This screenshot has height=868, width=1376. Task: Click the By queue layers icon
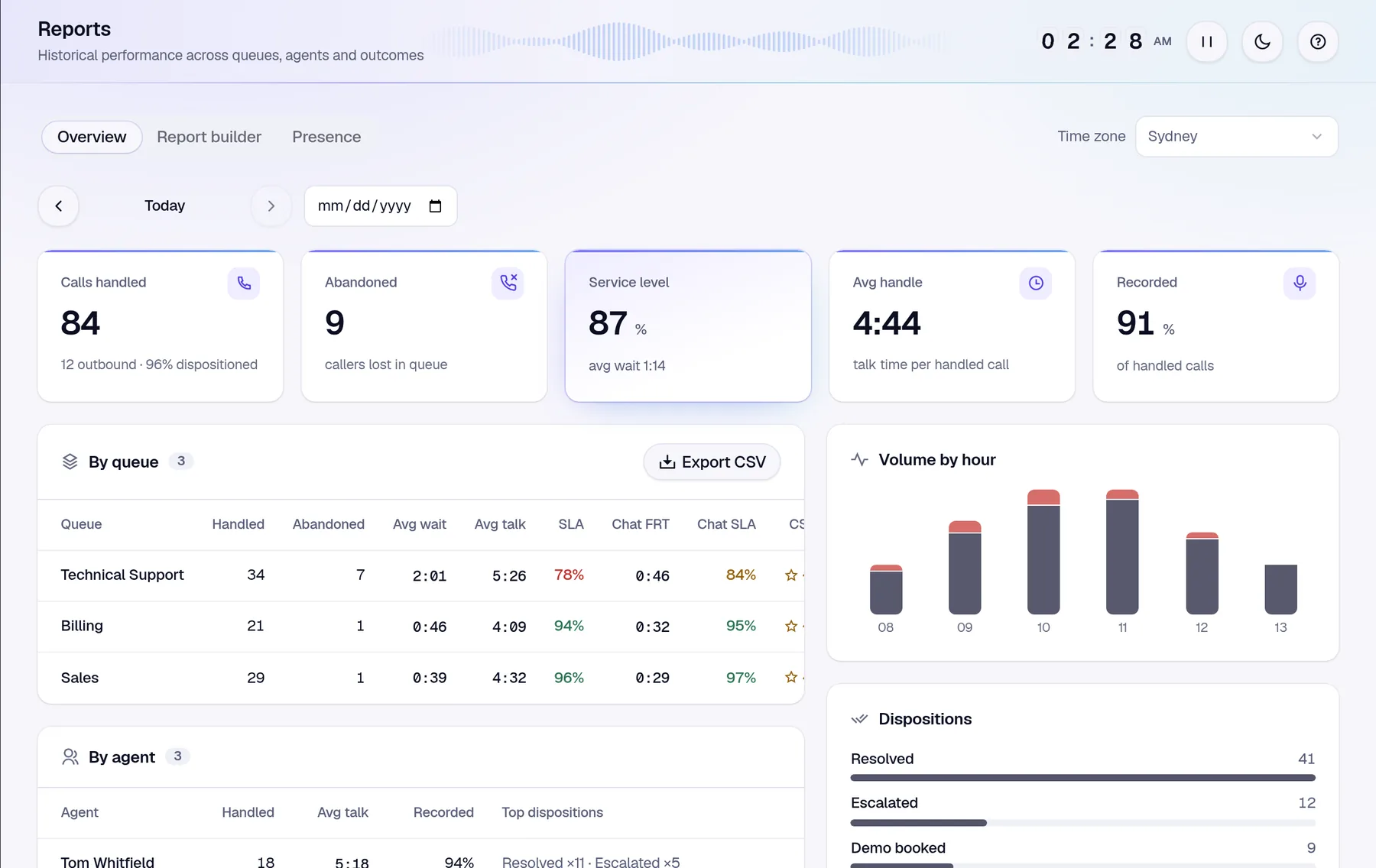click(70, 462)
